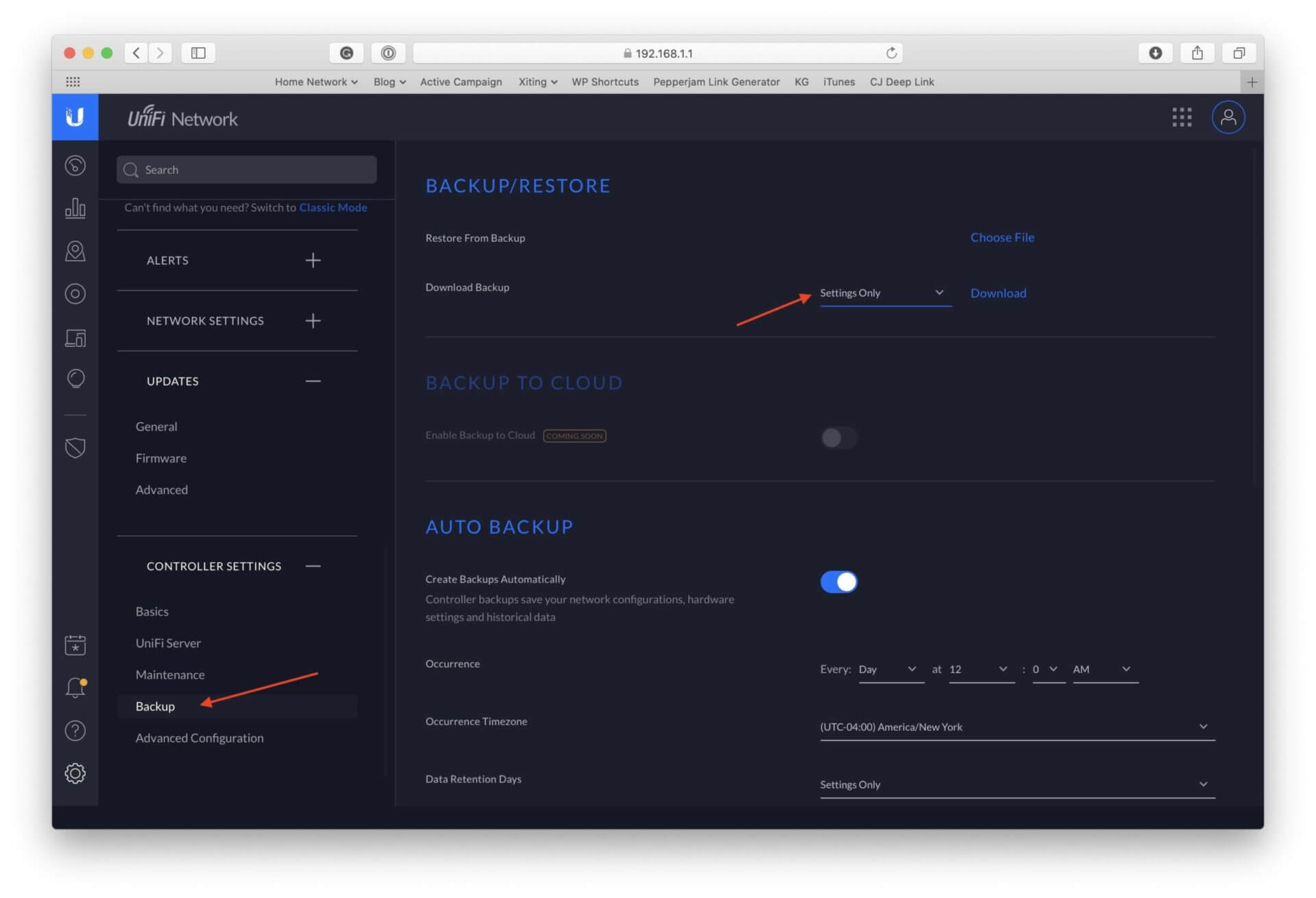Select Backup in Controller Settings
Image resolution: width=1316 pixels, height=898 pixels.
coord(237,706)
